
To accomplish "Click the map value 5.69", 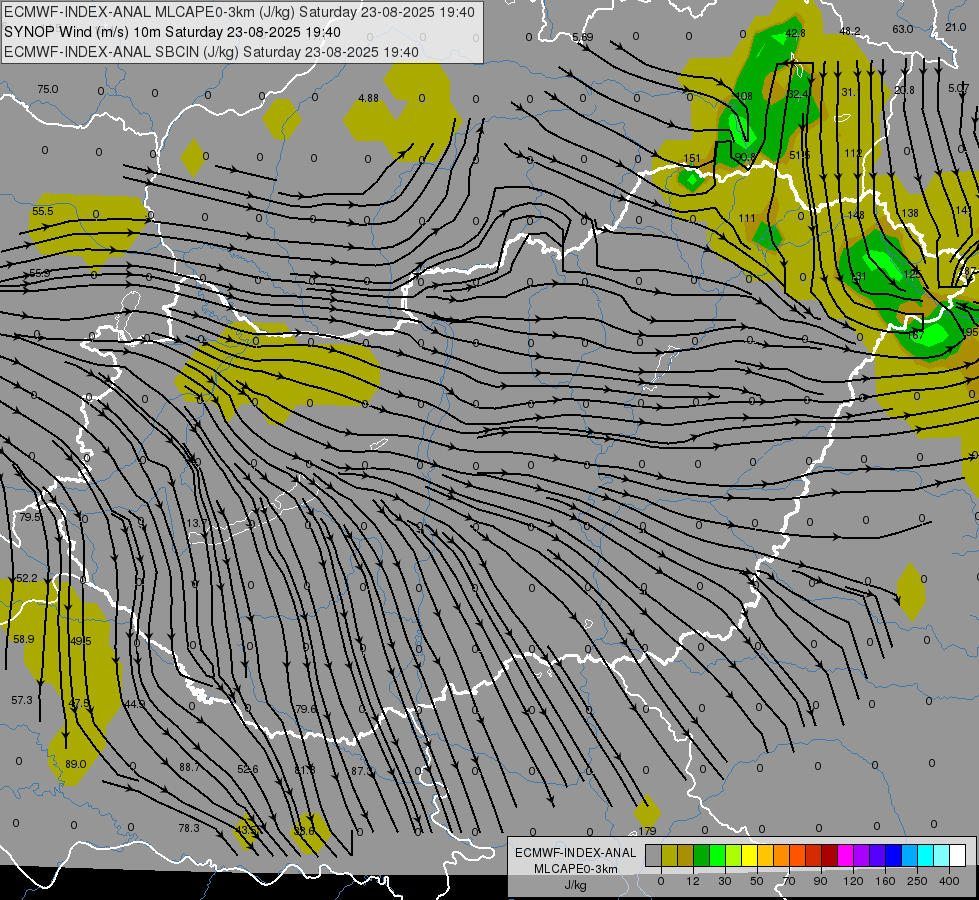I will point(583,37).
